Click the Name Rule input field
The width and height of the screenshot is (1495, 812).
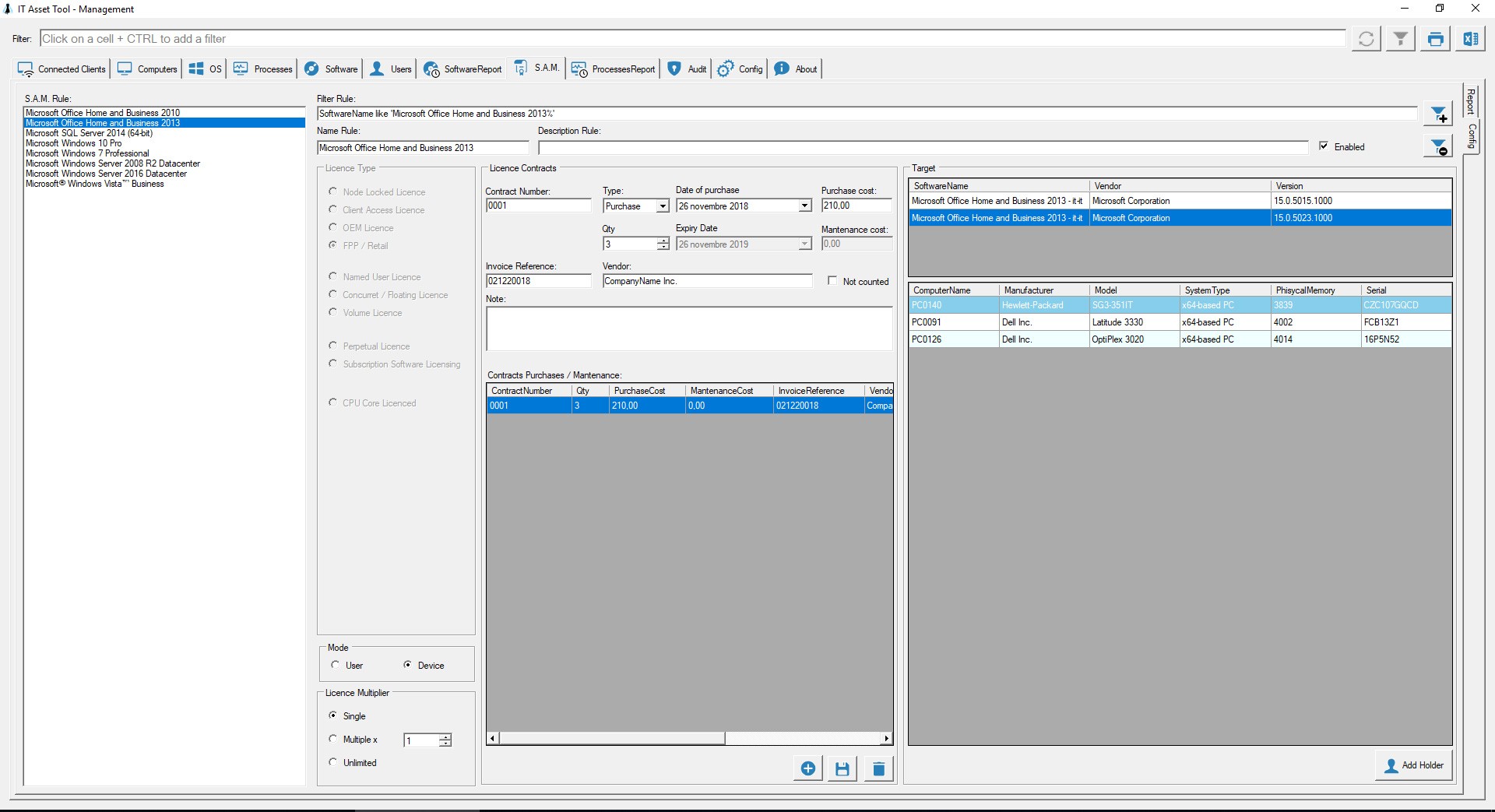[x=423, y=148]
